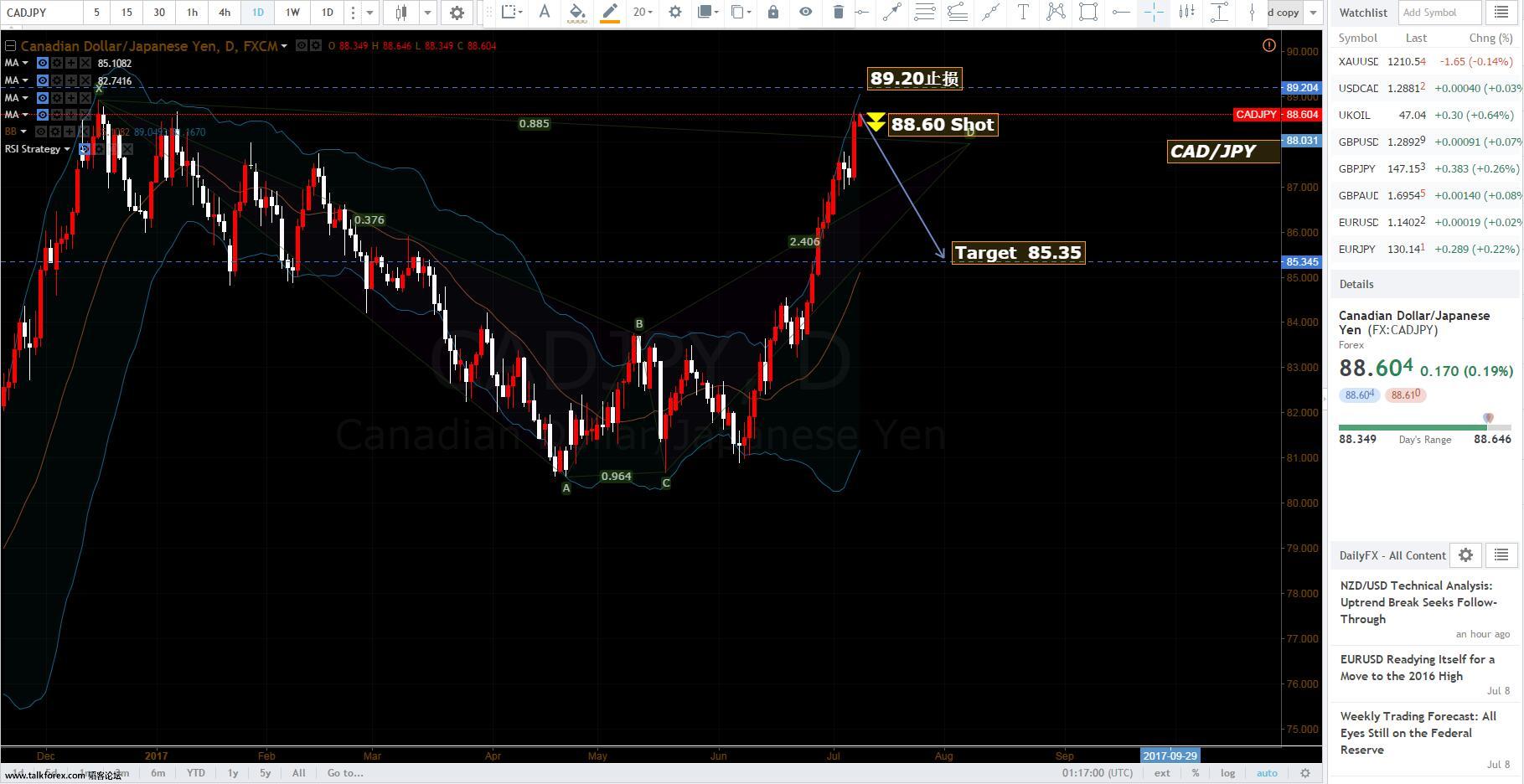Open drawing settings gear next to size 20
Screen dimensions: 1524x784
click(675, 12)
